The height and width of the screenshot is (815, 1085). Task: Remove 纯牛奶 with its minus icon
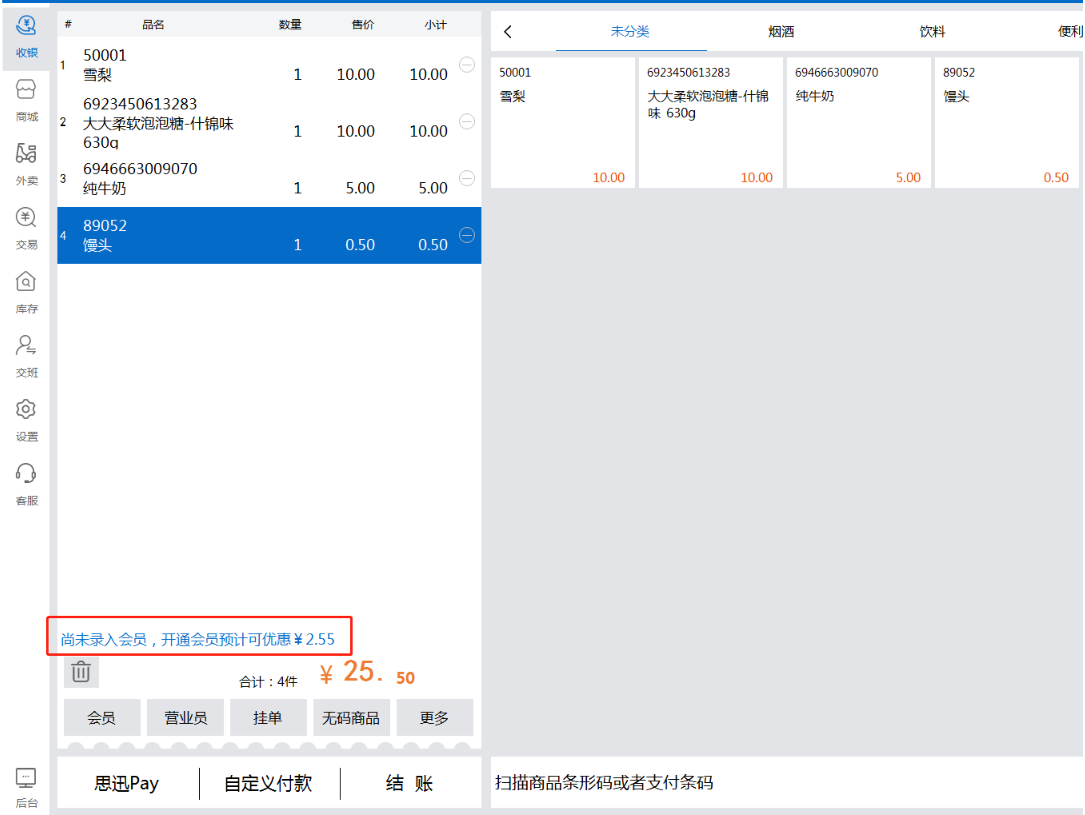click(467, 178)
